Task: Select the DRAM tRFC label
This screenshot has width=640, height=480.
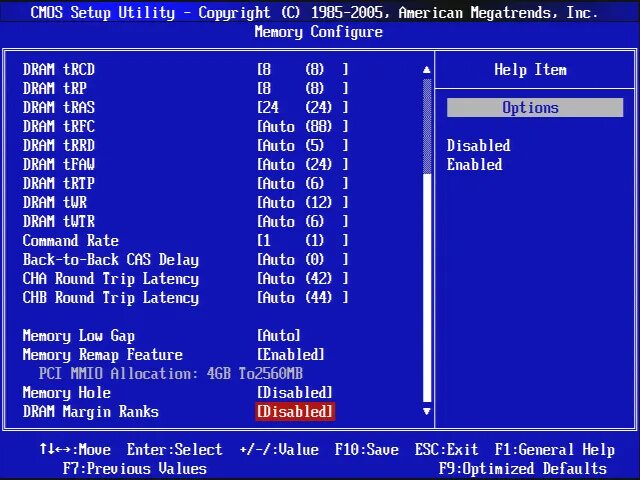Action: tap(59, 127)
